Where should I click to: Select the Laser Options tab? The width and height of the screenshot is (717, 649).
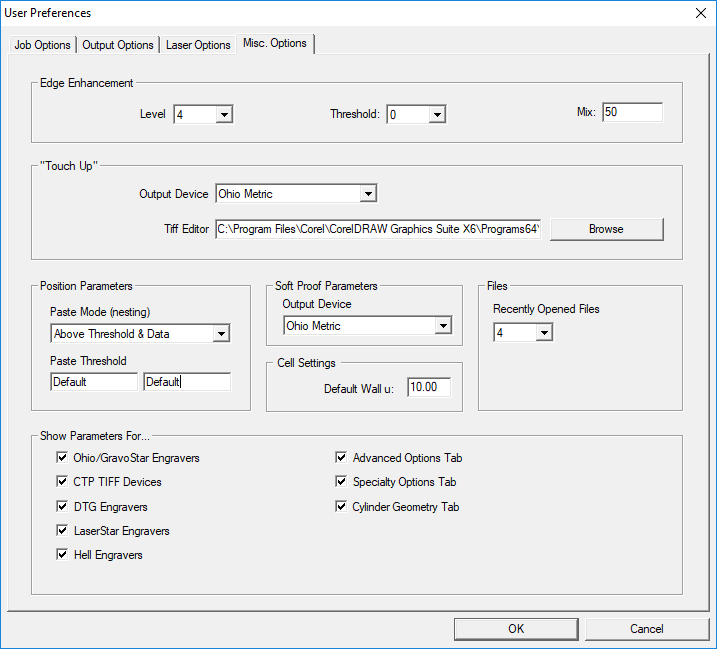pos(198,45)
